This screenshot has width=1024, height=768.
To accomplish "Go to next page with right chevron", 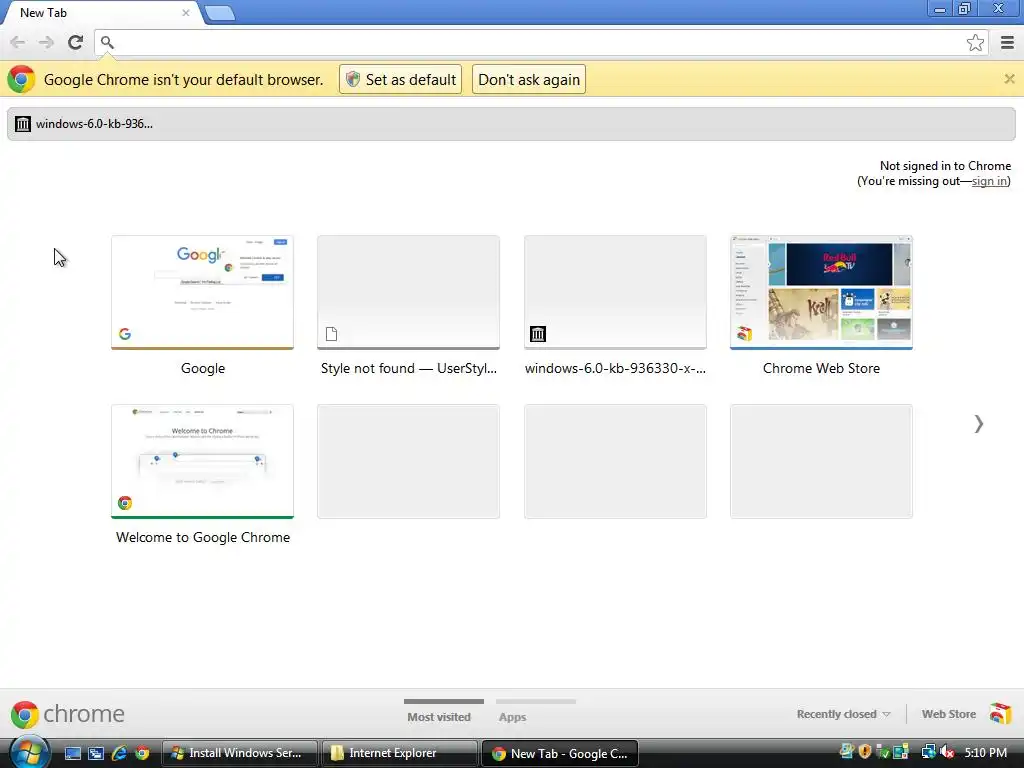I will click(x=978, y=424).
